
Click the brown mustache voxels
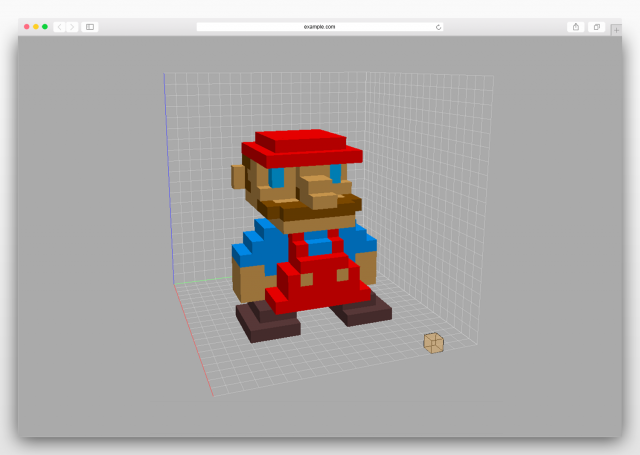coord(310,208)
